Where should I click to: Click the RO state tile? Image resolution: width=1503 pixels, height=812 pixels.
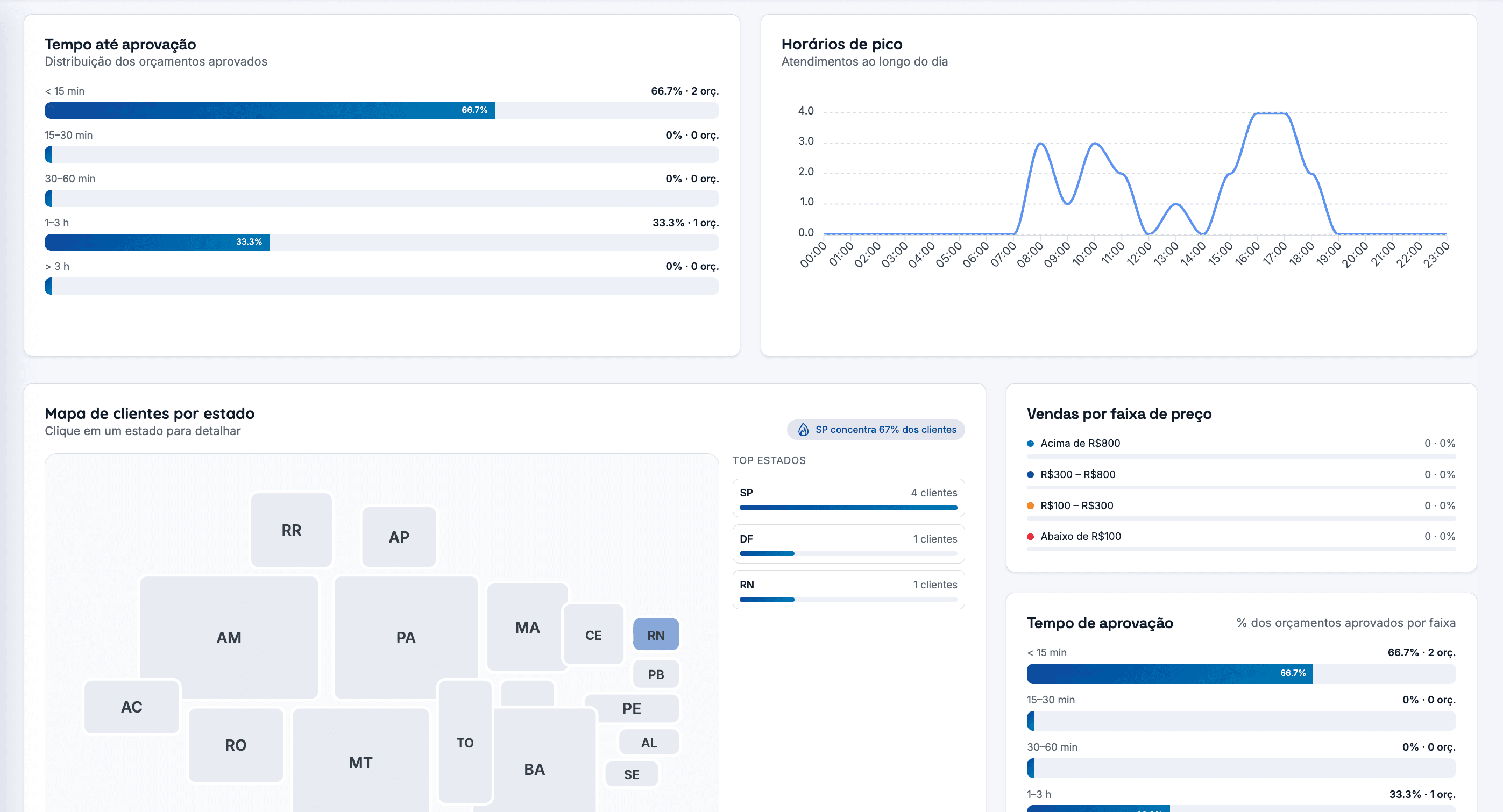click(236, 745)
